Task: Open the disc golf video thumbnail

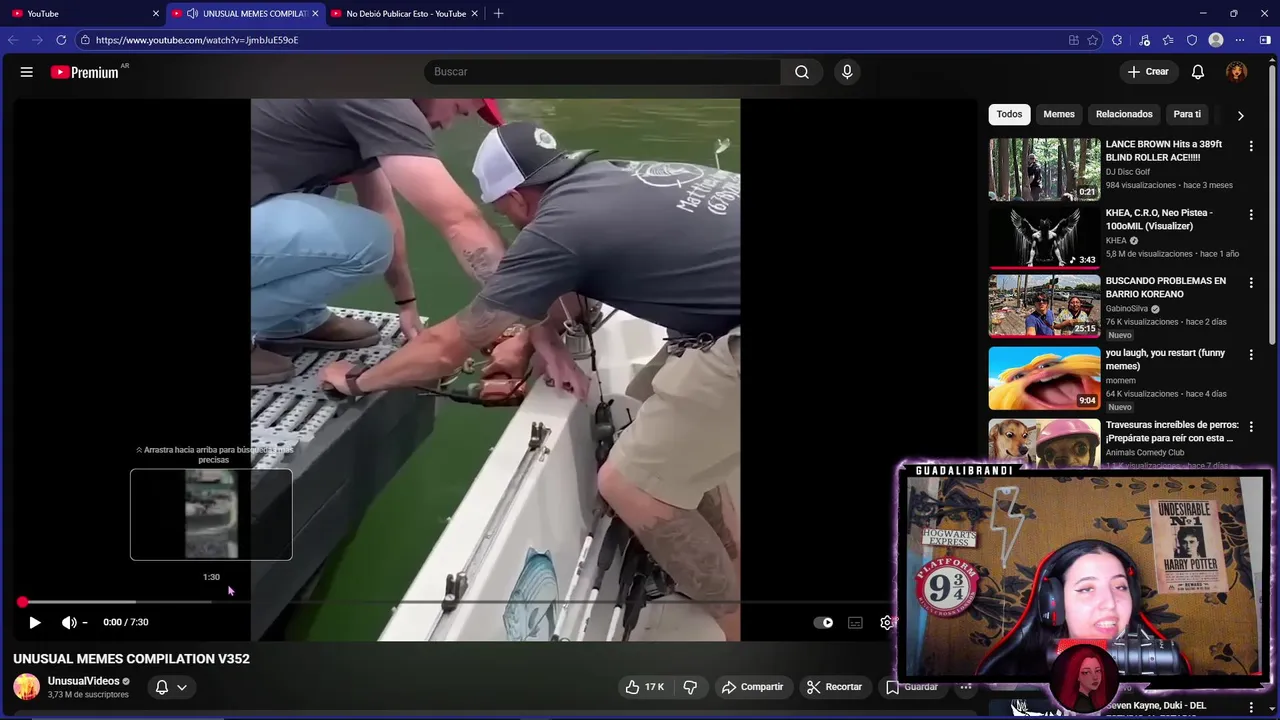Action: 1044,170
